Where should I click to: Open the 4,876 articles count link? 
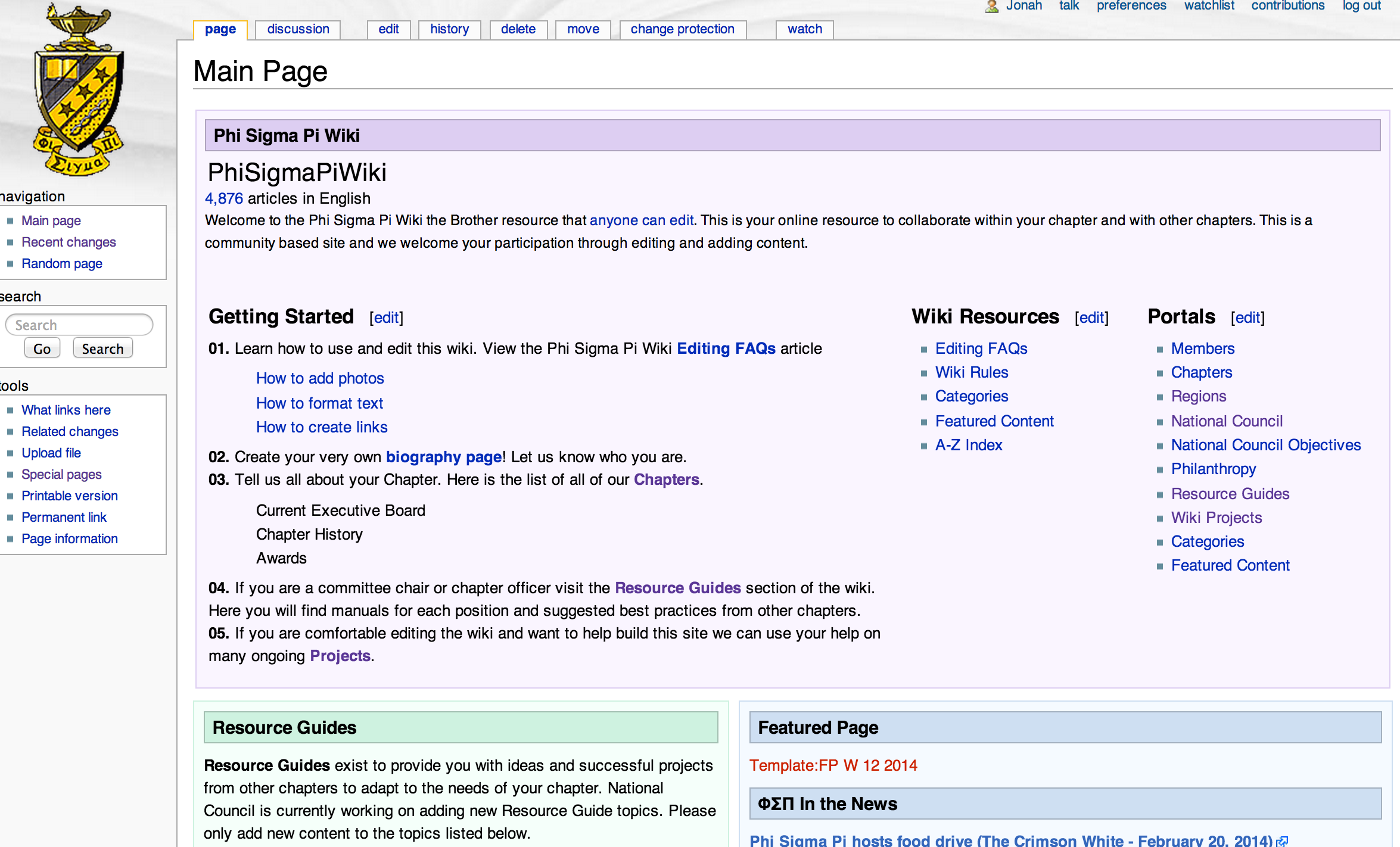point(224,198)
